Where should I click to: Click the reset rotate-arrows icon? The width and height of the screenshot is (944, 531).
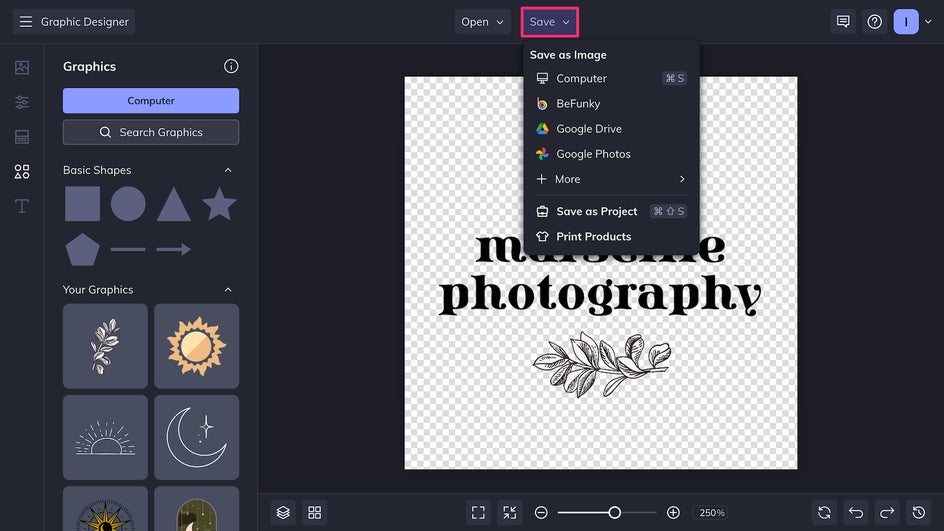824,512
